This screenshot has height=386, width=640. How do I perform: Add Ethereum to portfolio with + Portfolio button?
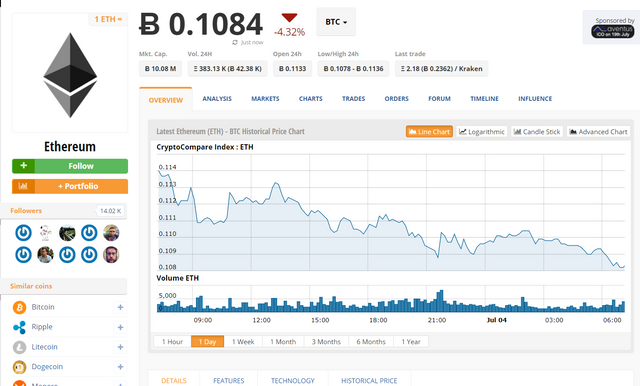click(70, 186)
